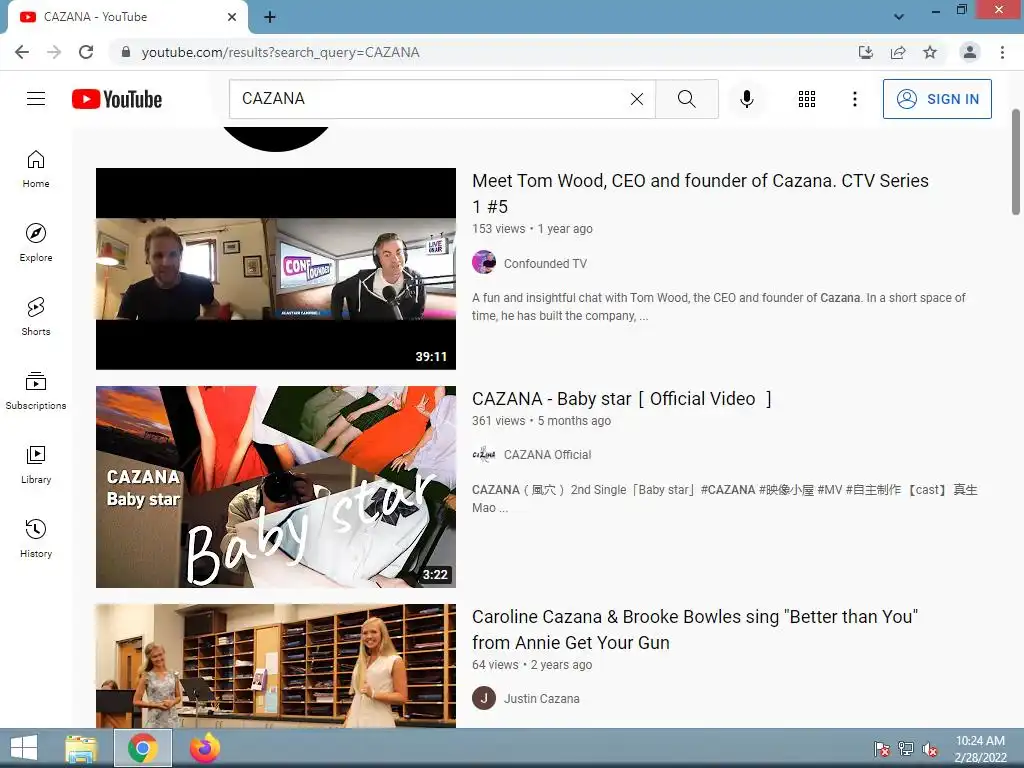Image resolution: width=1024 pixels, height=768 pixels.
Task: Click the '64 views' text
Action: point(495,665)
